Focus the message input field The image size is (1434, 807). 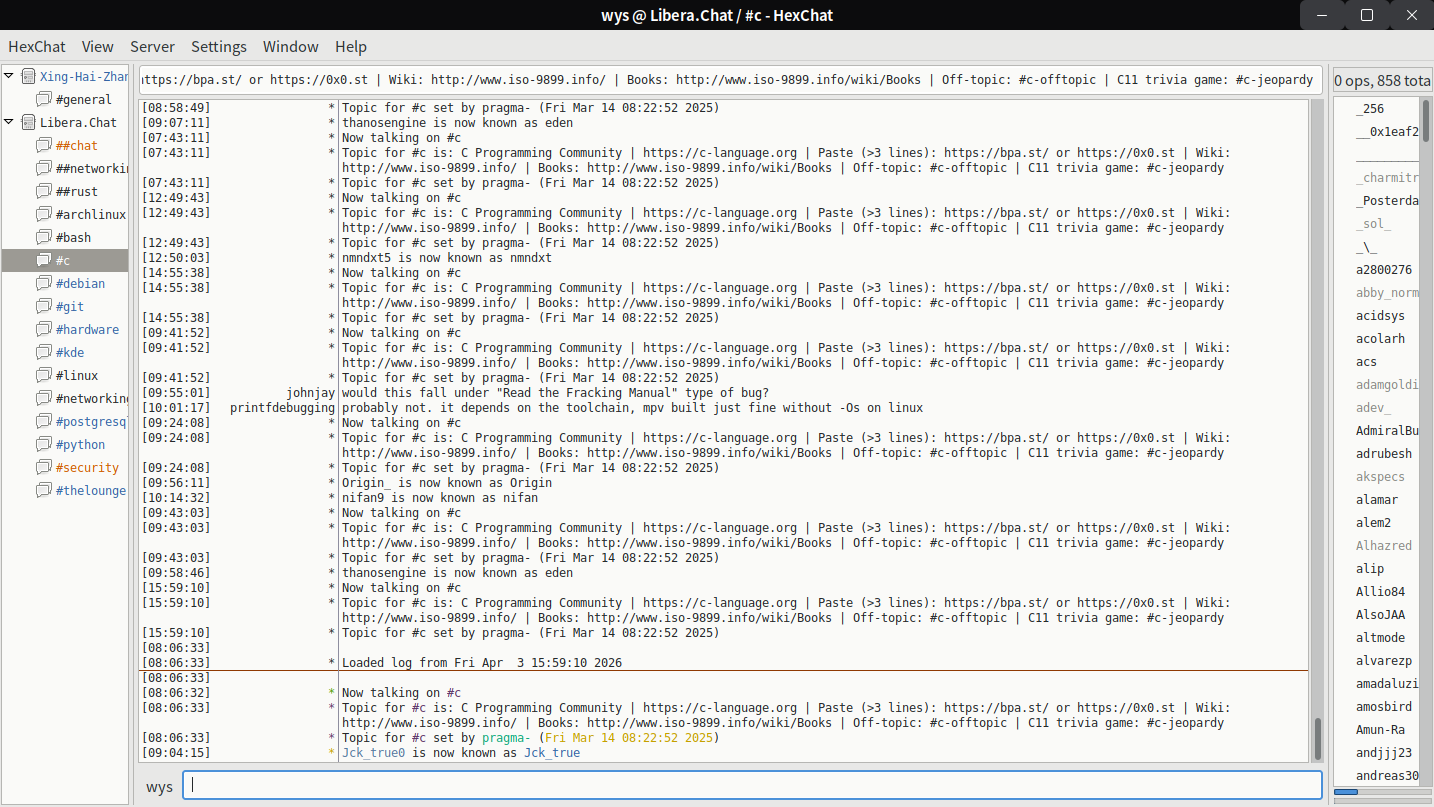tap(752, 786)
